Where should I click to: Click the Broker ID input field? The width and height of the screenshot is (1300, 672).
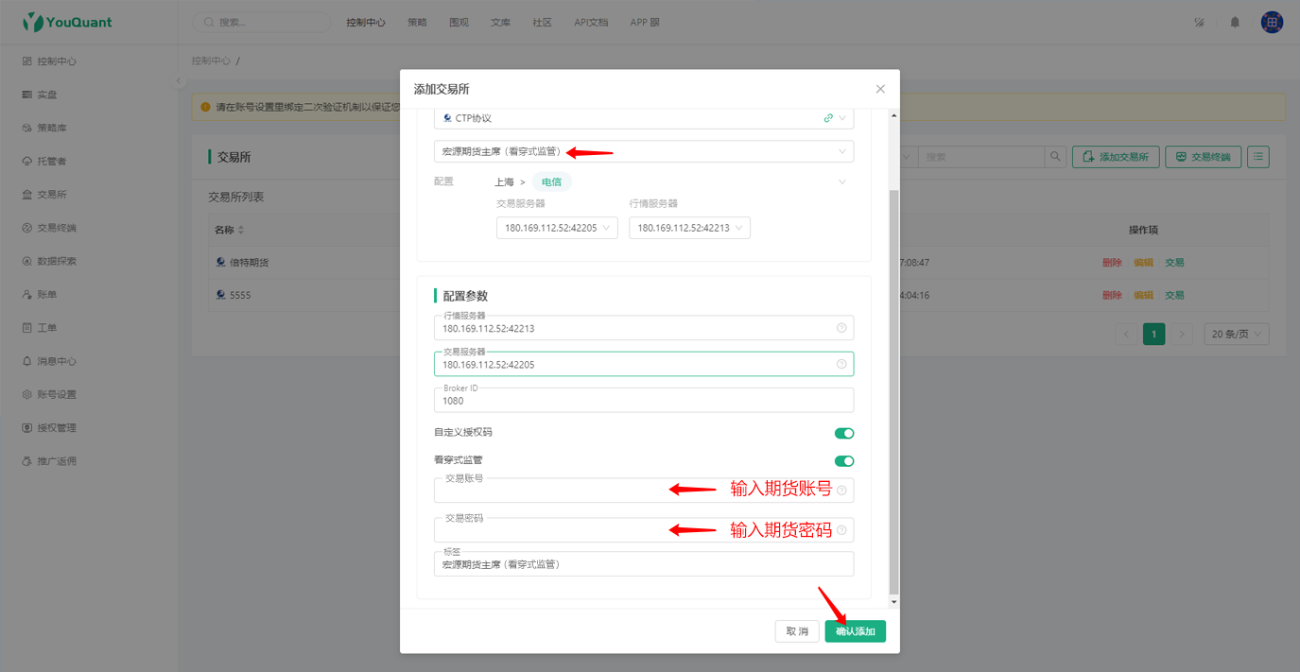(644, 400)
